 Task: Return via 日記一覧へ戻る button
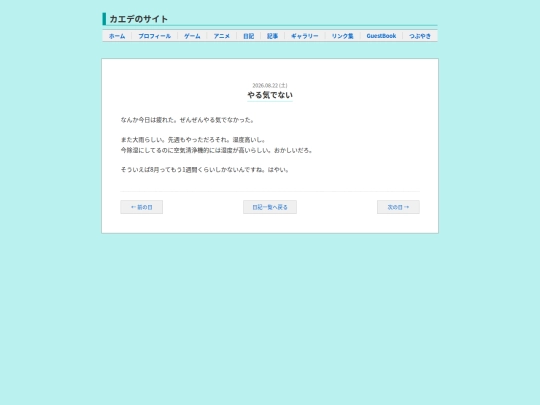click(270, 207)
